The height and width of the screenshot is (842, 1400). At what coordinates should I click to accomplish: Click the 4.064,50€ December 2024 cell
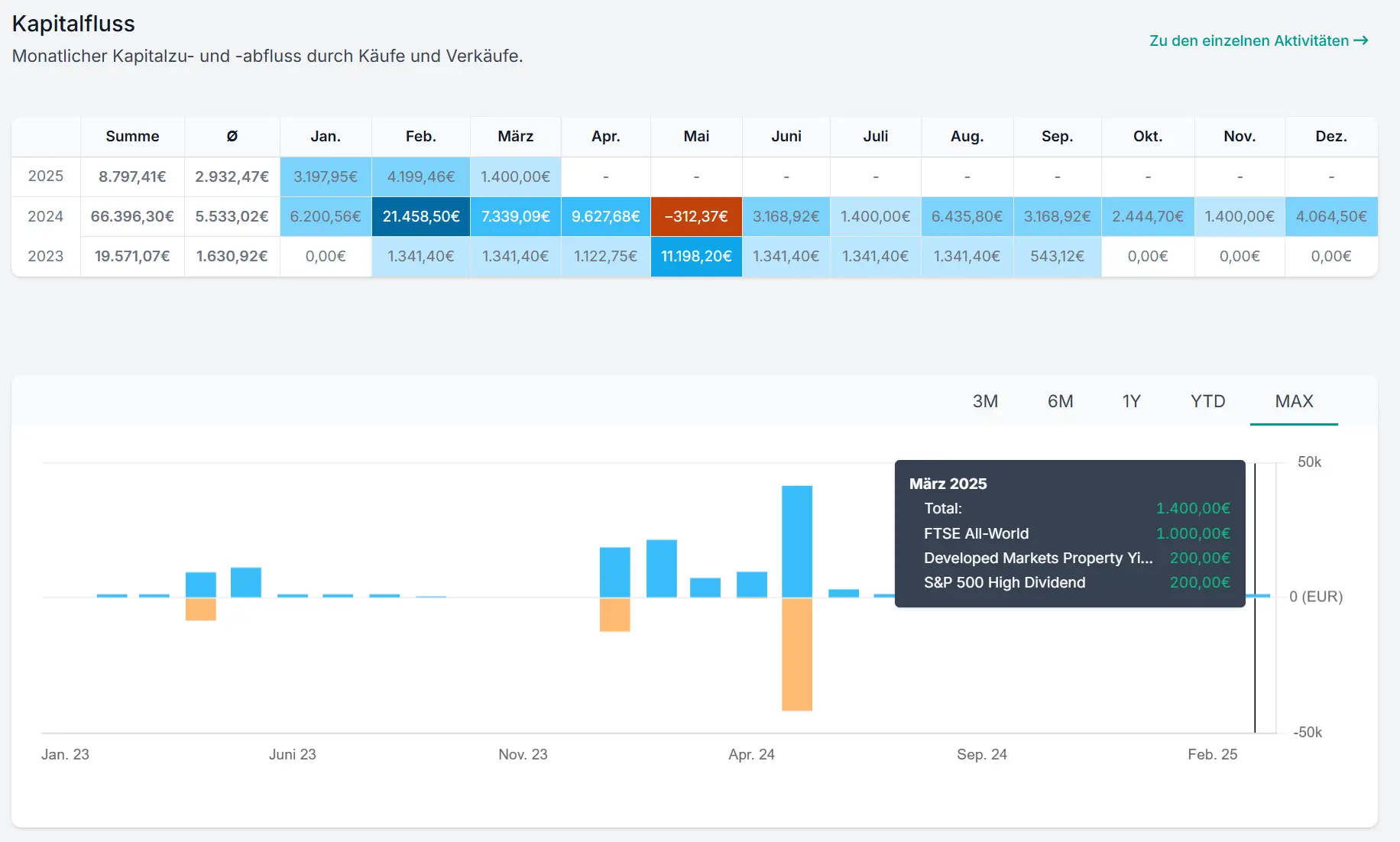[x=1331, y=216]
